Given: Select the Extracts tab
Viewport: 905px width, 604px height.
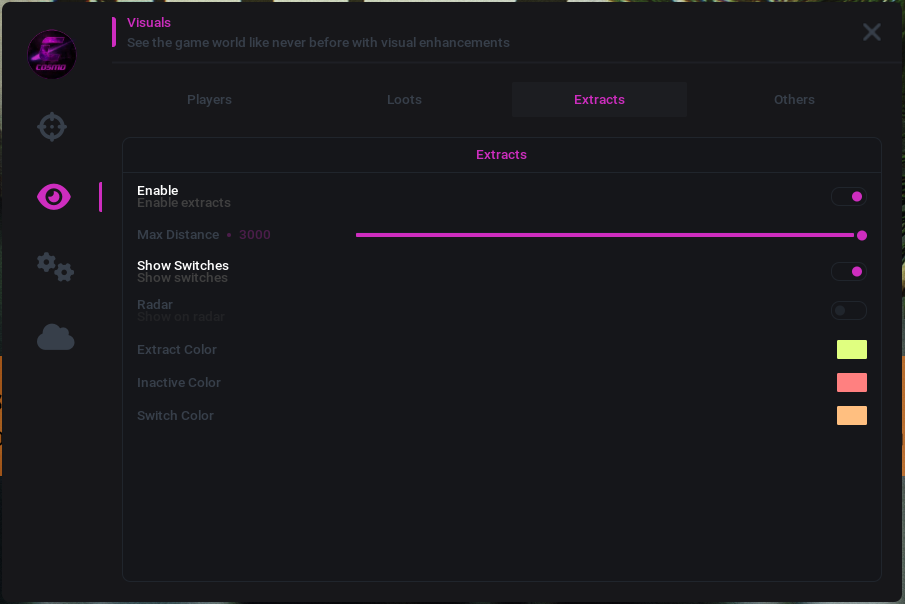Looking at the screenshot, I should pyautogui.click(x=599, y=100).
